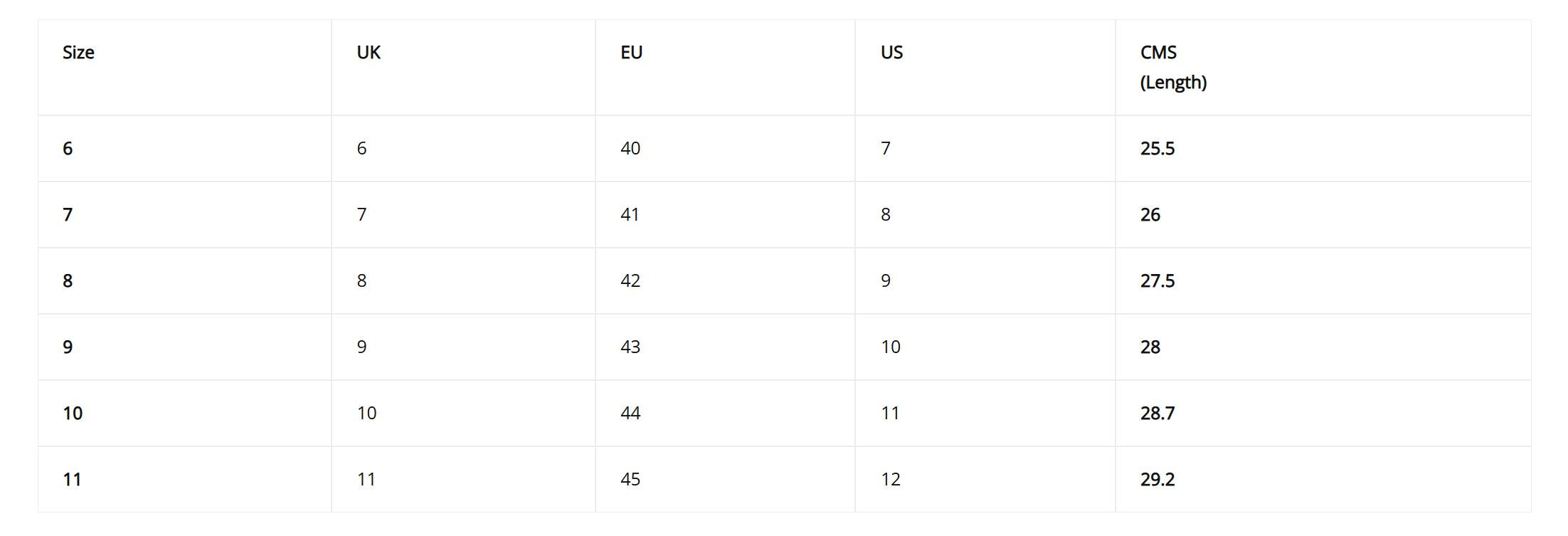Click EU size 41 cell

pyautogui.click(x=630, y=215)
